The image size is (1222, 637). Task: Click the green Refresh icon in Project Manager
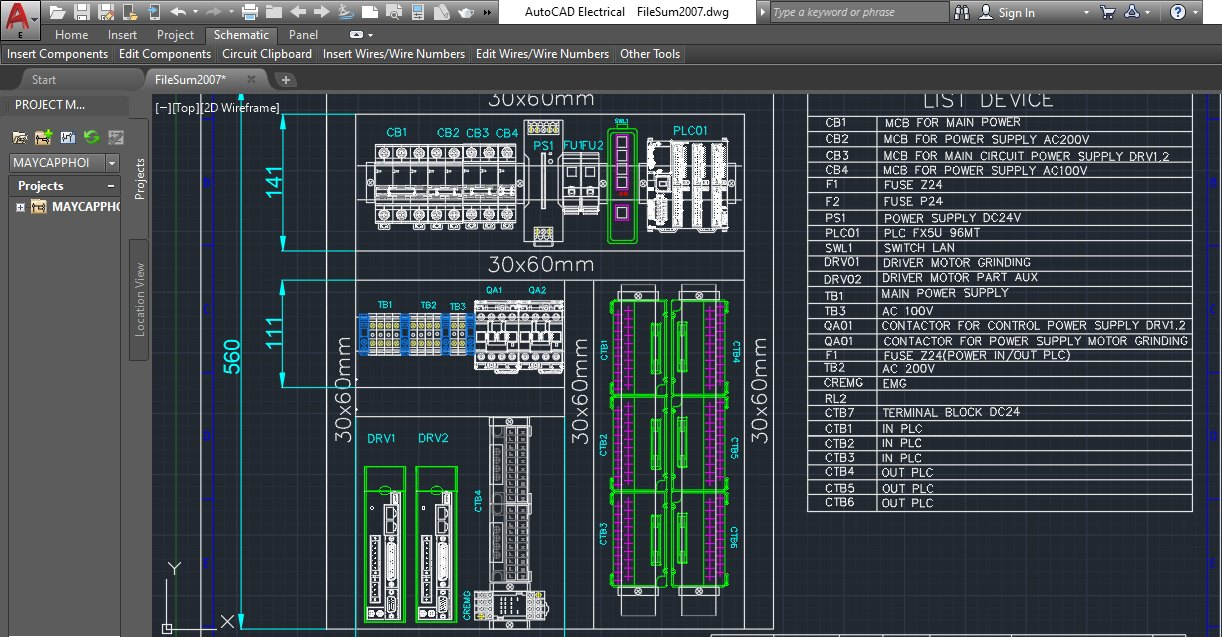tap(92, 137)
